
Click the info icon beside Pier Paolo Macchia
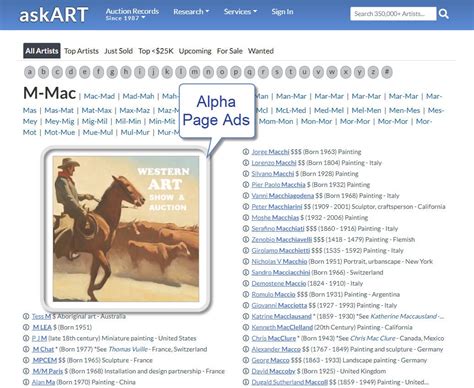[246, 185]
